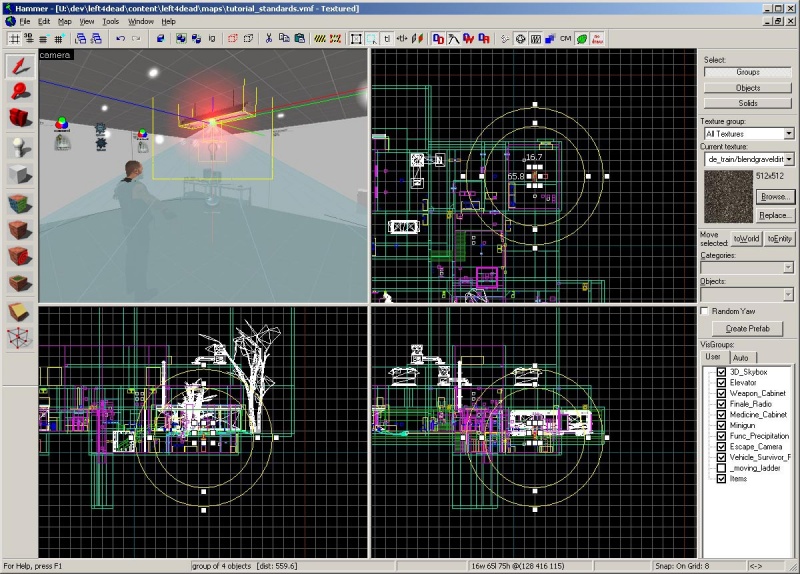Open the Texture group dropdown
The width and height of the screenshot is (800, 574).
point(789,134)
